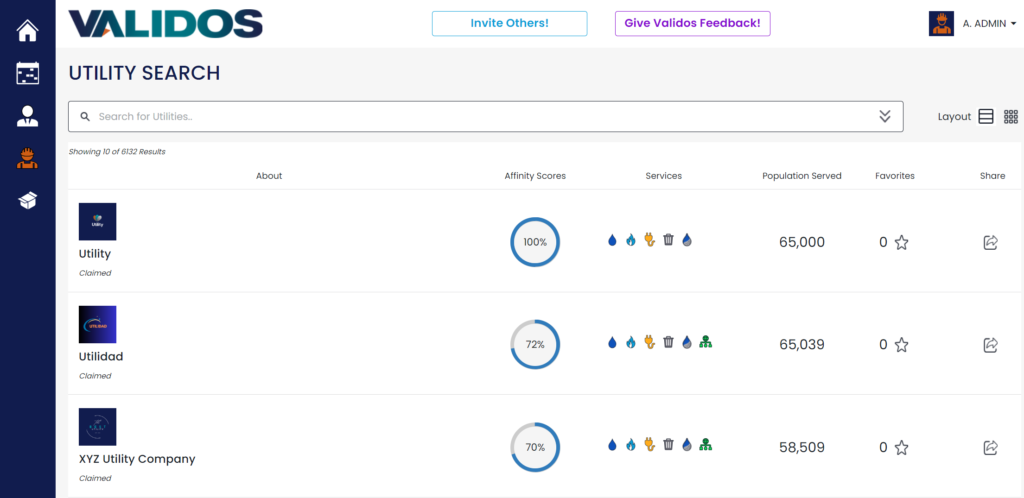Click XYZ Utility Company trash bin icon
This screenshot has height=498, width=1024.
pyautogui.click(x=668, y=445)
